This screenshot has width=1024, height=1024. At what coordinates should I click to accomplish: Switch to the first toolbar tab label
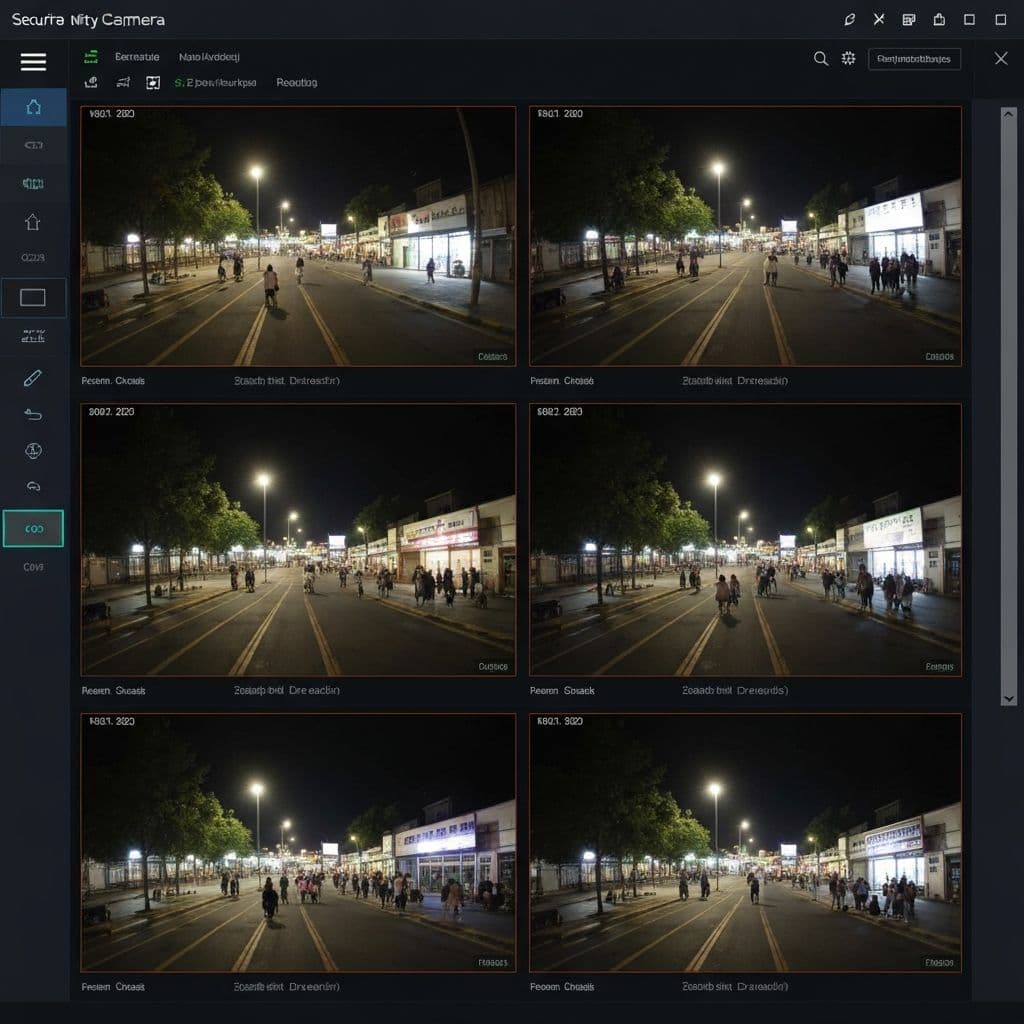coord(137,57)
